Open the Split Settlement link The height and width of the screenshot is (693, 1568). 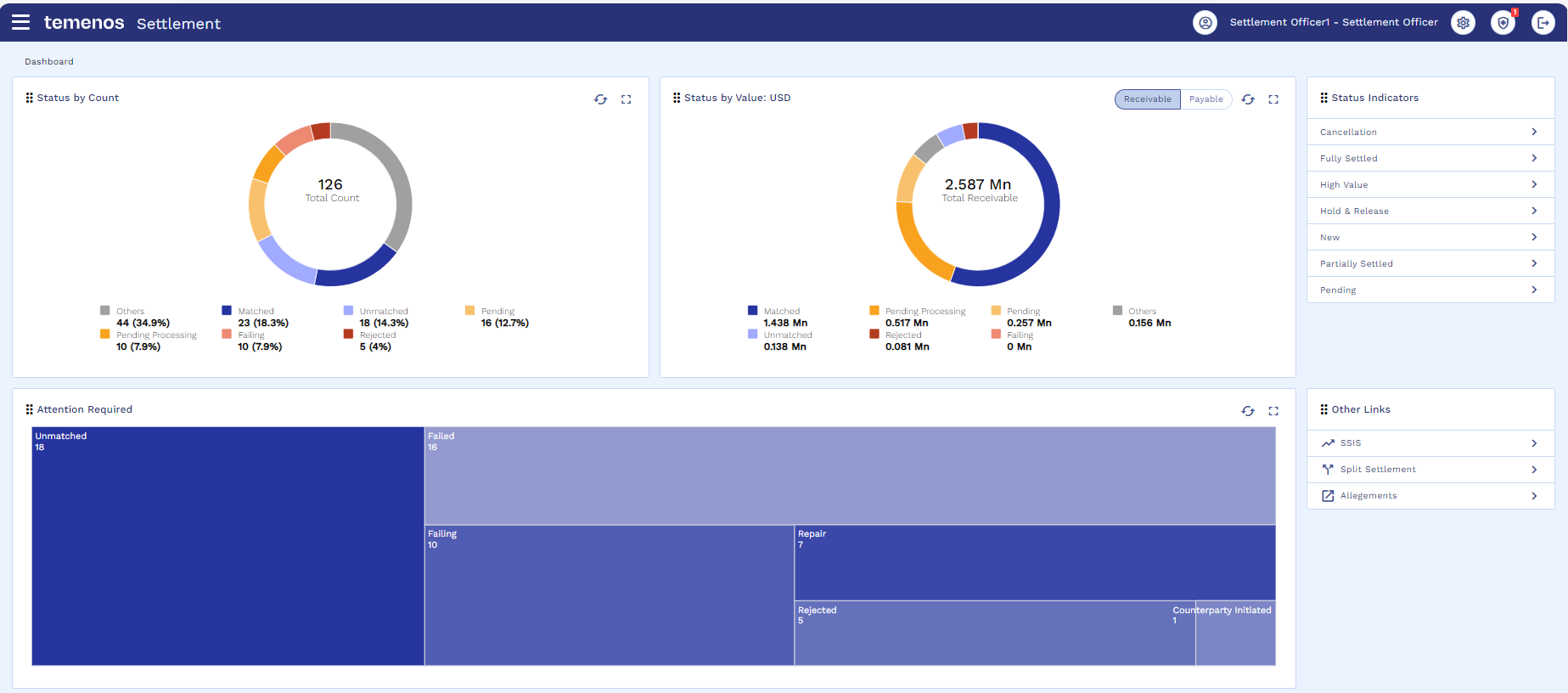(x=1430, y=470)
